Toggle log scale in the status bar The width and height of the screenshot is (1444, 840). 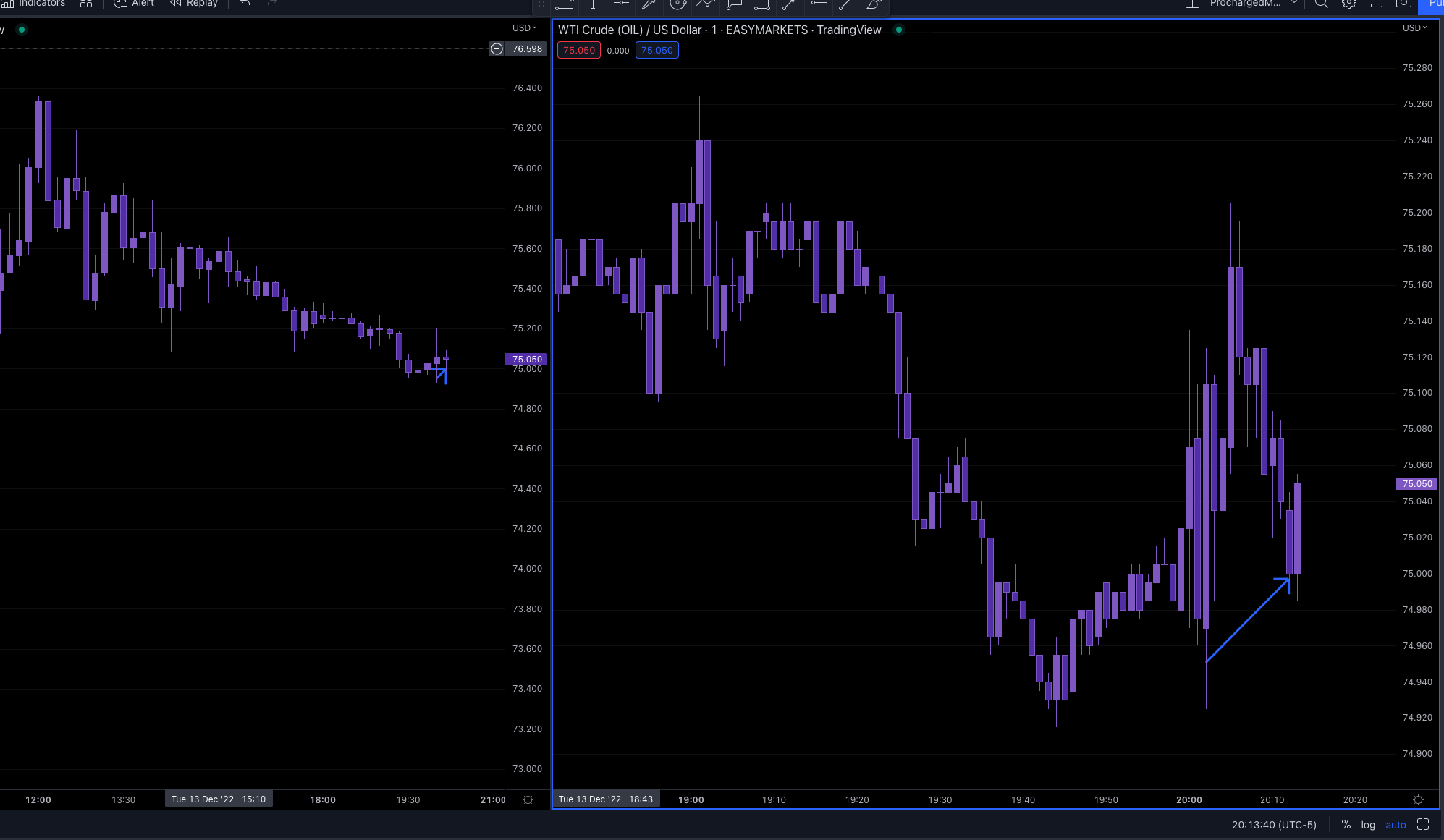tap(1368, 824)
